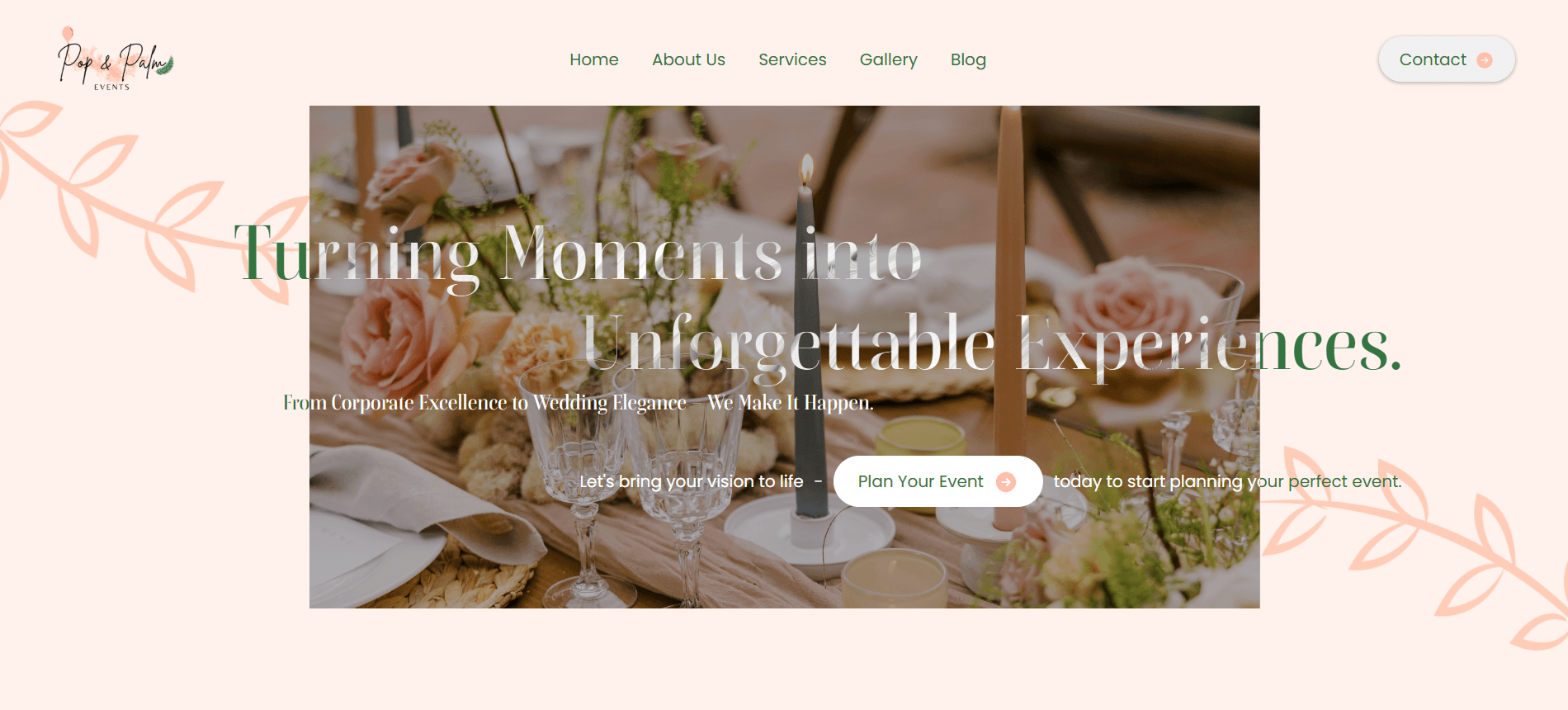
Task: Open the Services menu item
Action: 792,59
